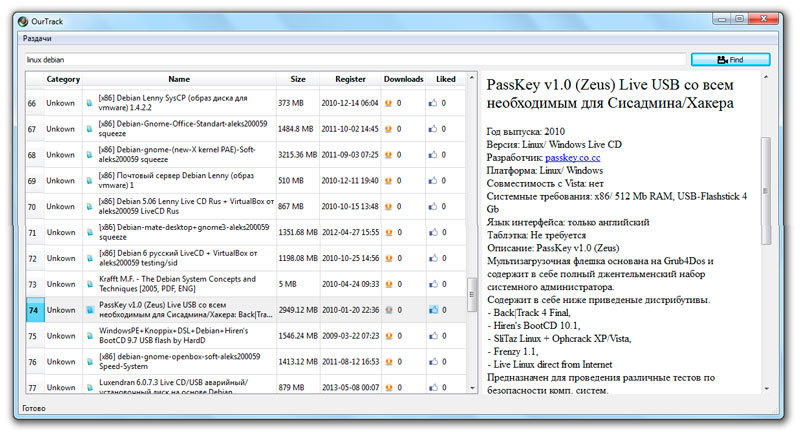Viewport: 800px width, 432px height.
Task: Click the file icon of WindowsPE+Knoppix row
Action: (x=90, y=336)
